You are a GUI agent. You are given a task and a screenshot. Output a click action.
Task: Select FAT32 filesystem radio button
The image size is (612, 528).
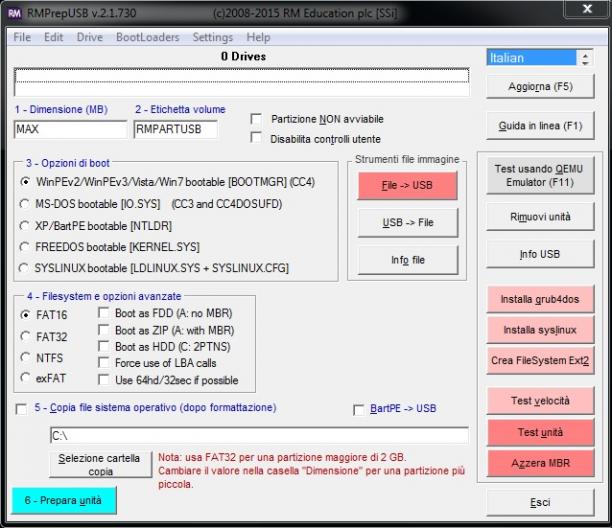tap(25, 336)
